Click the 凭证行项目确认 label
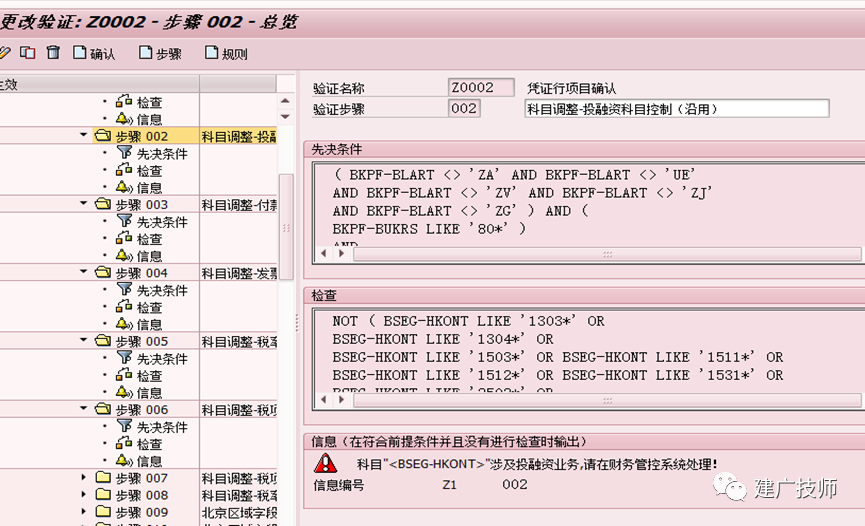Viewport: 865px width, 526px height. coord(572,88)
